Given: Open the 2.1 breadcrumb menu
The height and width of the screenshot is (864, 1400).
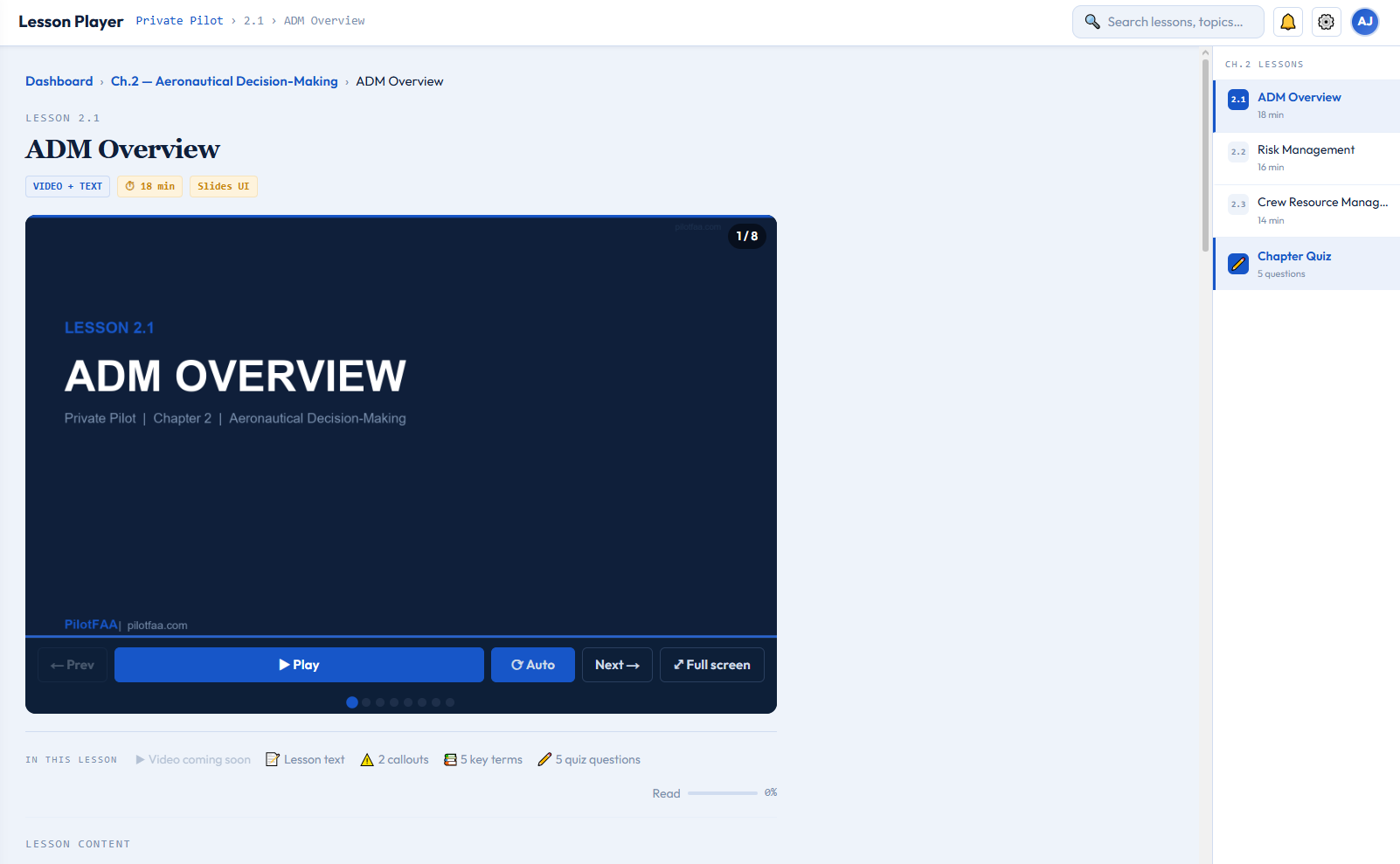Looking at the screenshot, I should point(253,20).
